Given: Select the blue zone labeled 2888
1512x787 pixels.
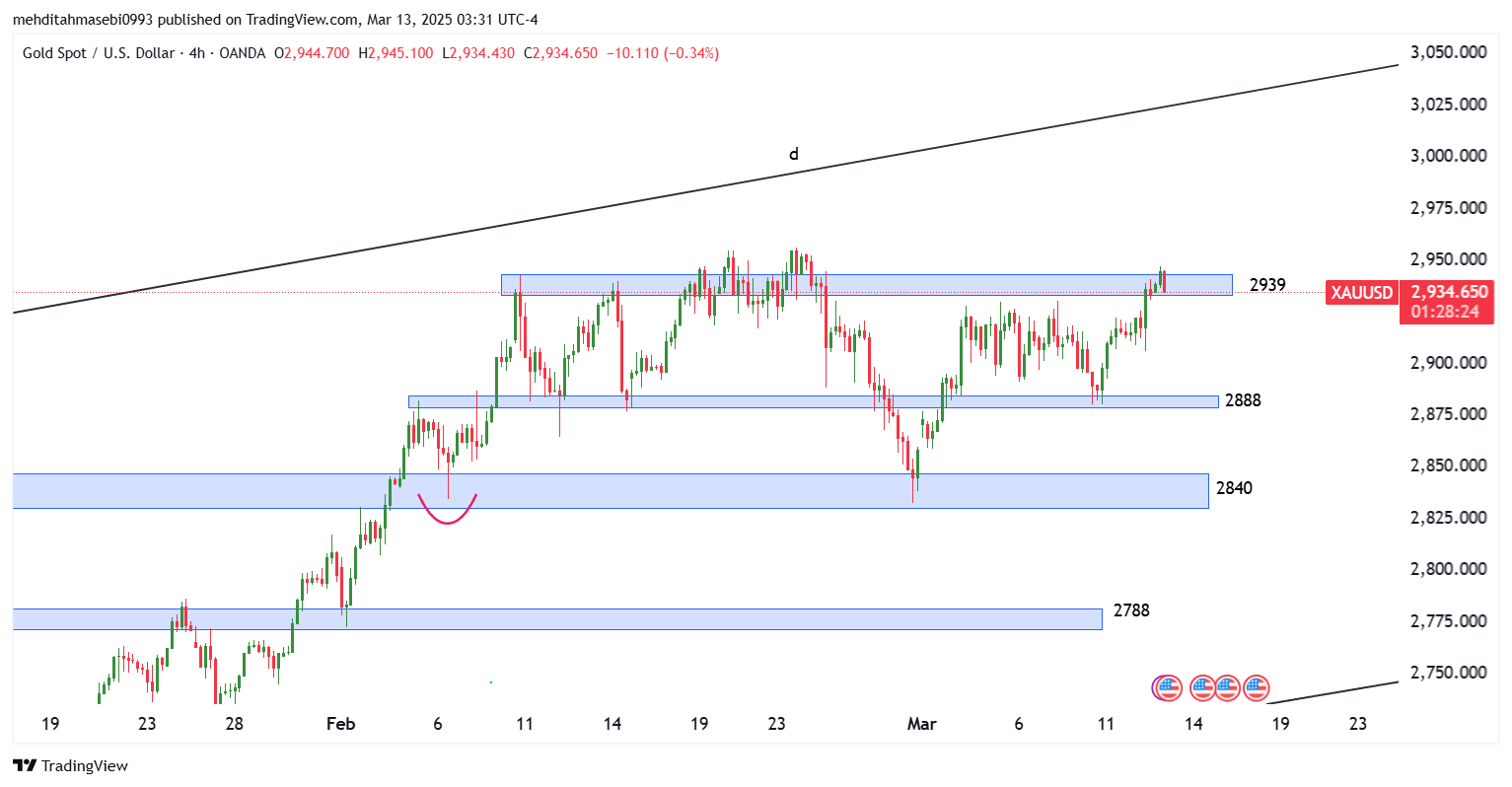Looking at the screenshot, I should point(814,401).
